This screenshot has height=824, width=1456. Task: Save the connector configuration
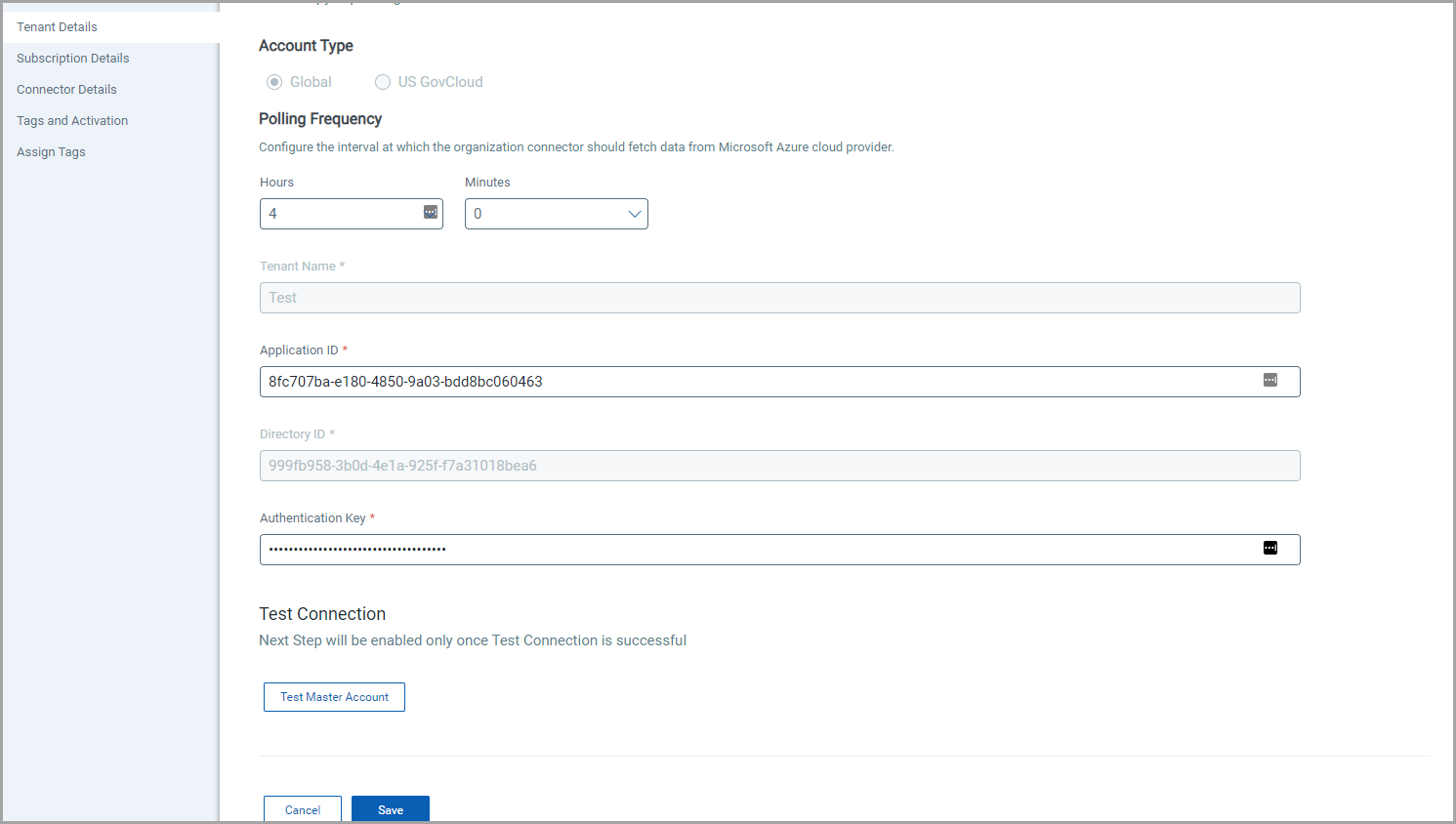(391, 809)
